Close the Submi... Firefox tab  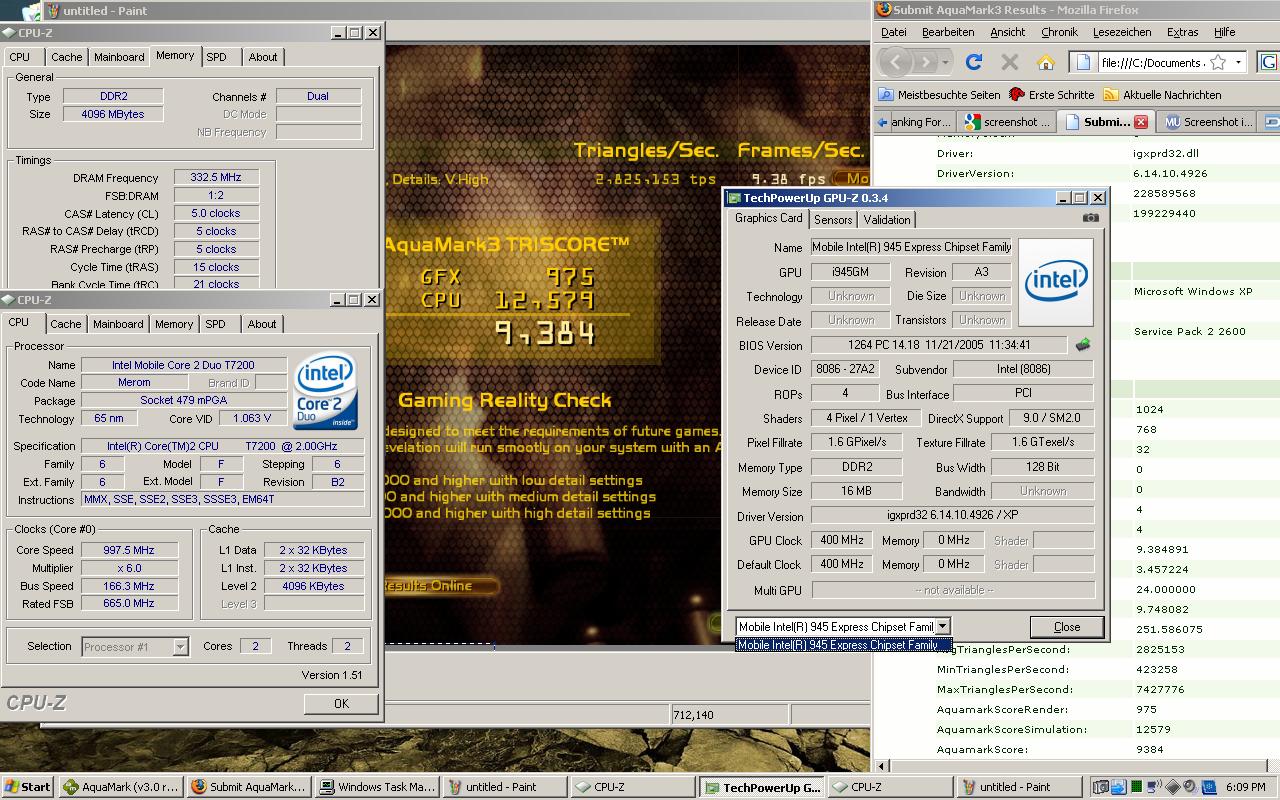click(1140, 122)
